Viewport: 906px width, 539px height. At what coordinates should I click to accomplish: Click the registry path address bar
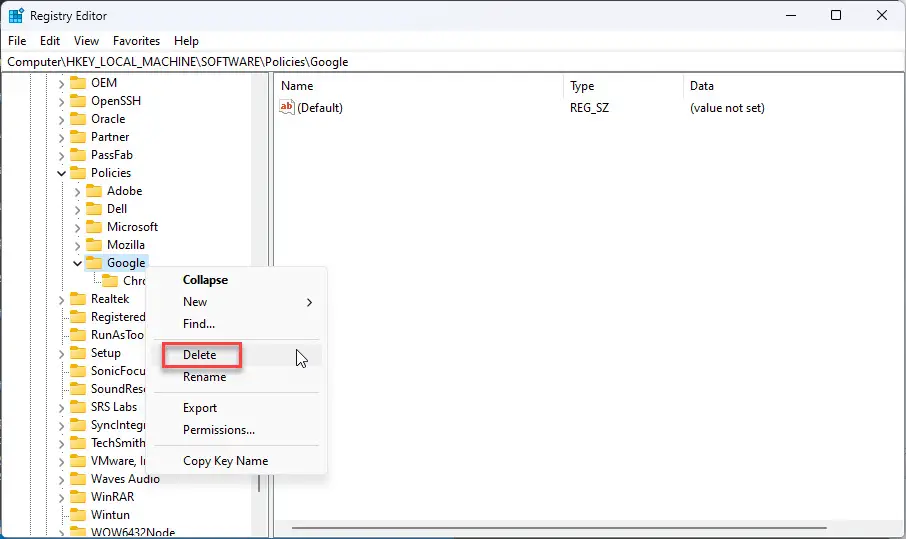tap(453, 62)
